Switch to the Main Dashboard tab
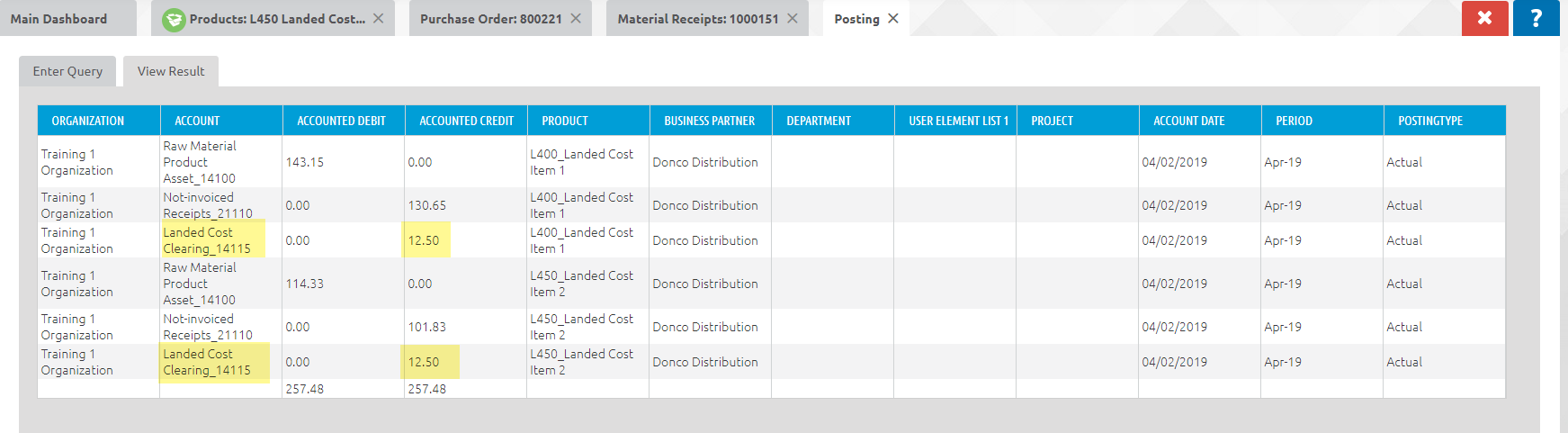Screen dimensions: 1568x433 59,19
